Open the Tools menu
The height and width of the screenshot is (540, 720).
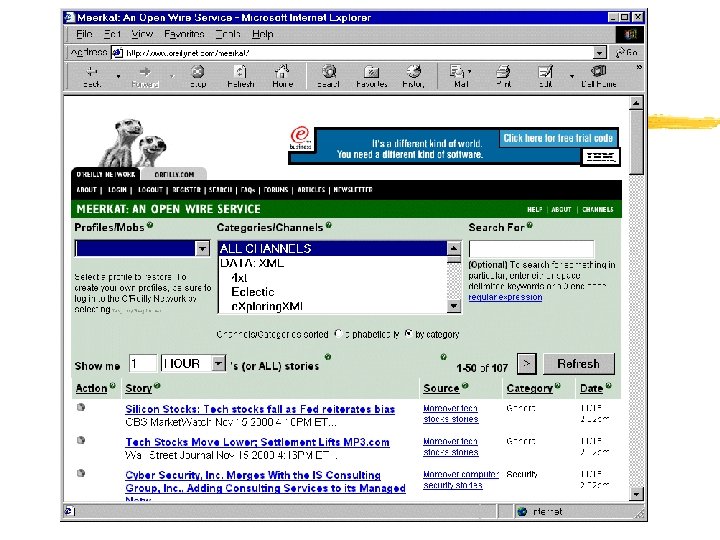228,34
